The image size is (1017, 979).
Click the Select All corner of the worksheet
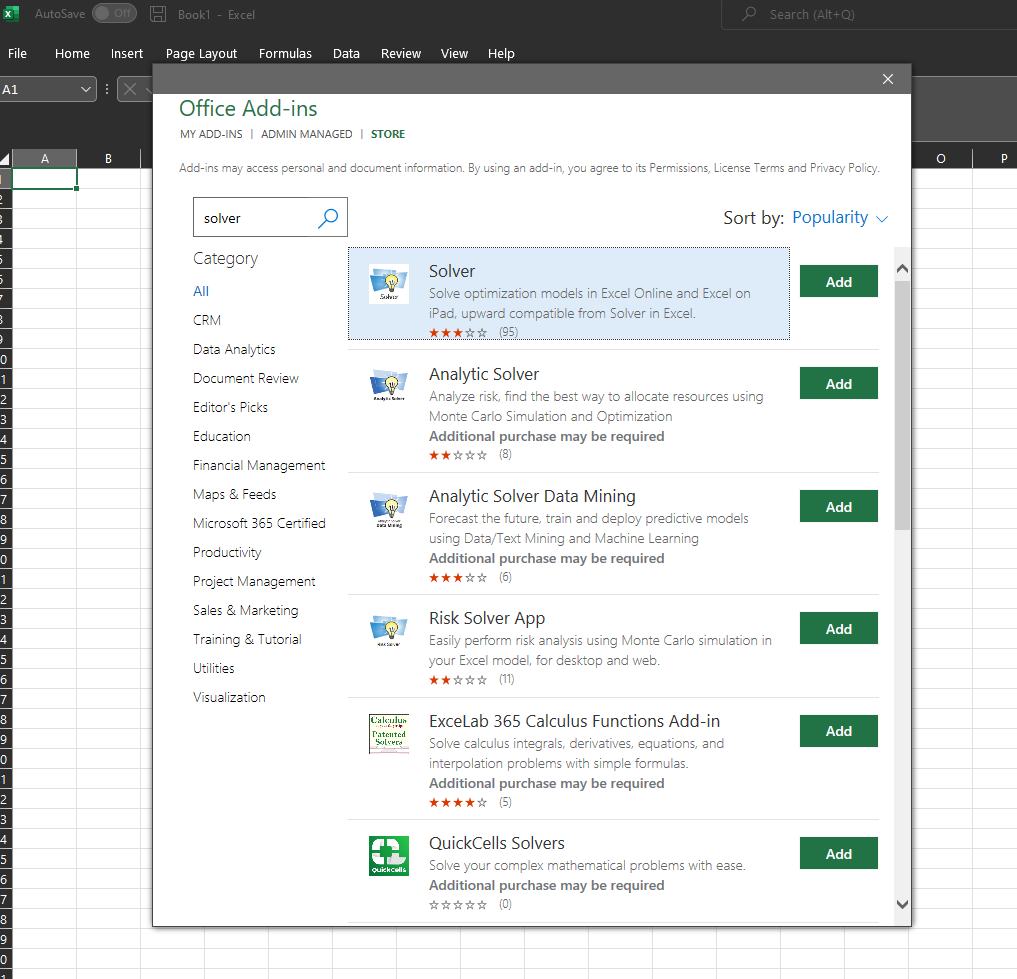(5, 158)
